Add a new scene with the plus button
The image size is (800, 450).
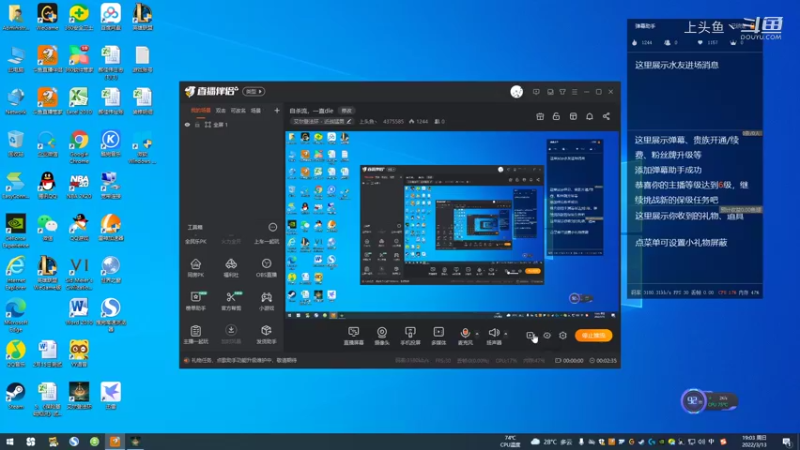[x=277, y=110]
